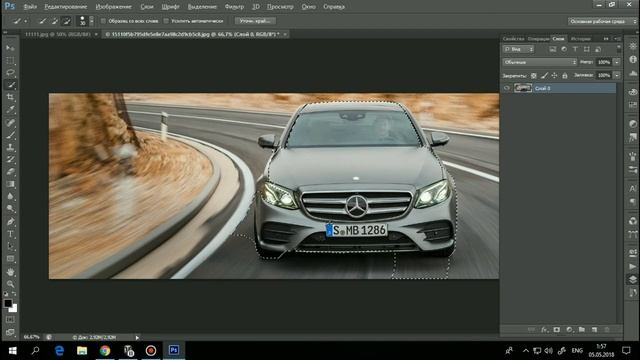Create a new layer
The image size is (640, 360).
click(594, 330)
